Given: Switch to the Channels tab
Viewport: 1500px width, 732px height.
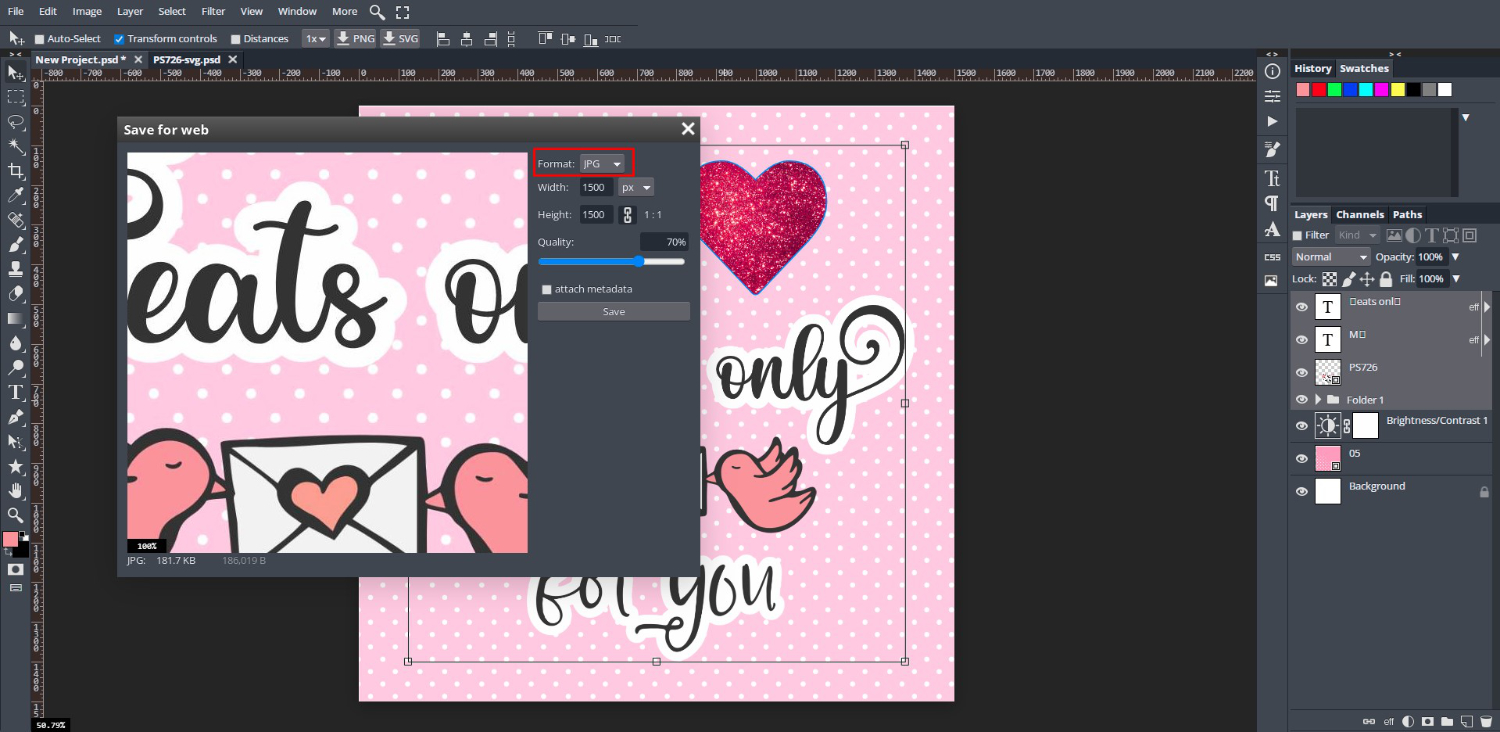Looking at the screenshot, I should [1360, 214].
